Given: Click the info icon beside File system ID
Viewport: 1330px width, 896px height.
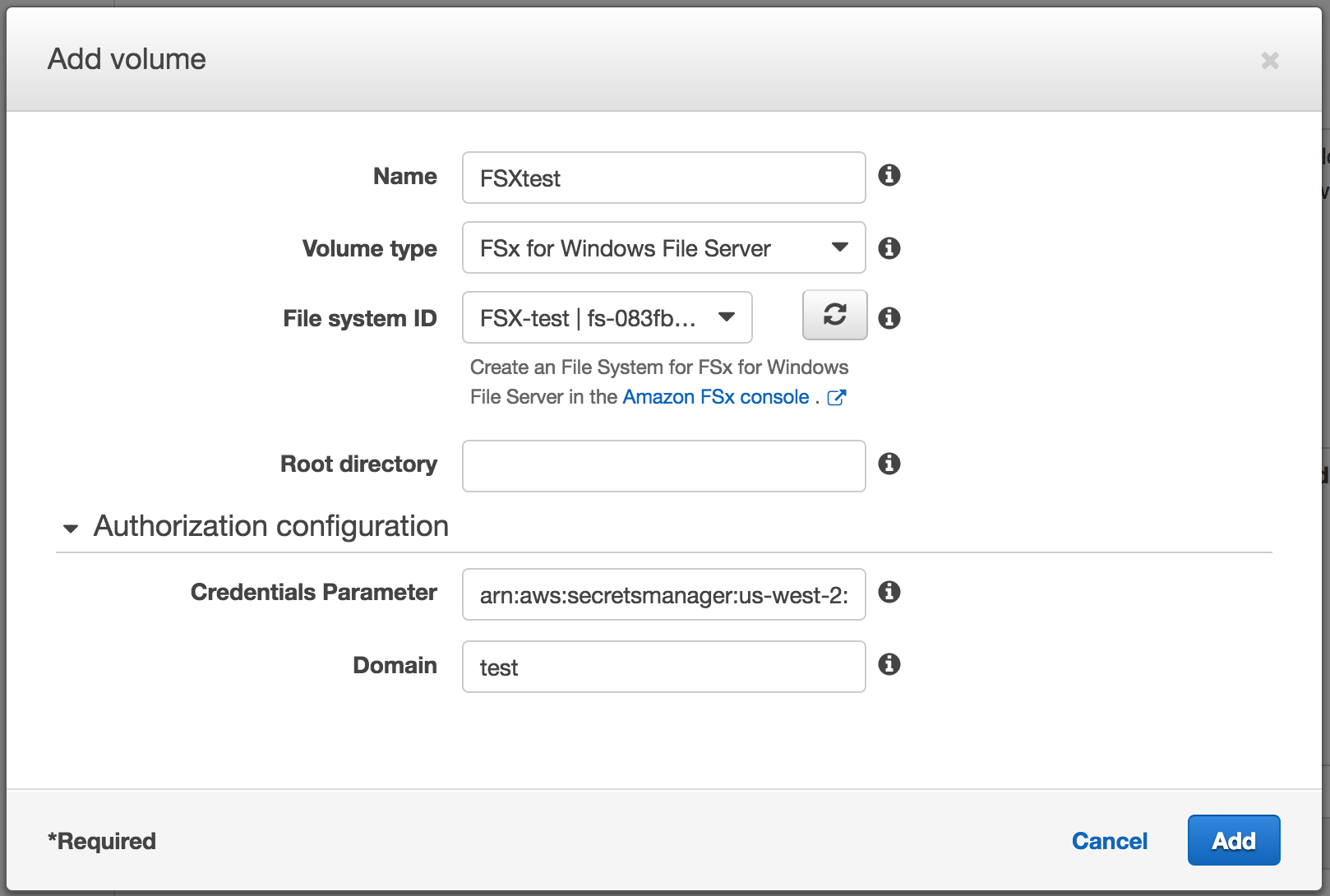Looking at the screenshot, I should [x=889, y=317].
